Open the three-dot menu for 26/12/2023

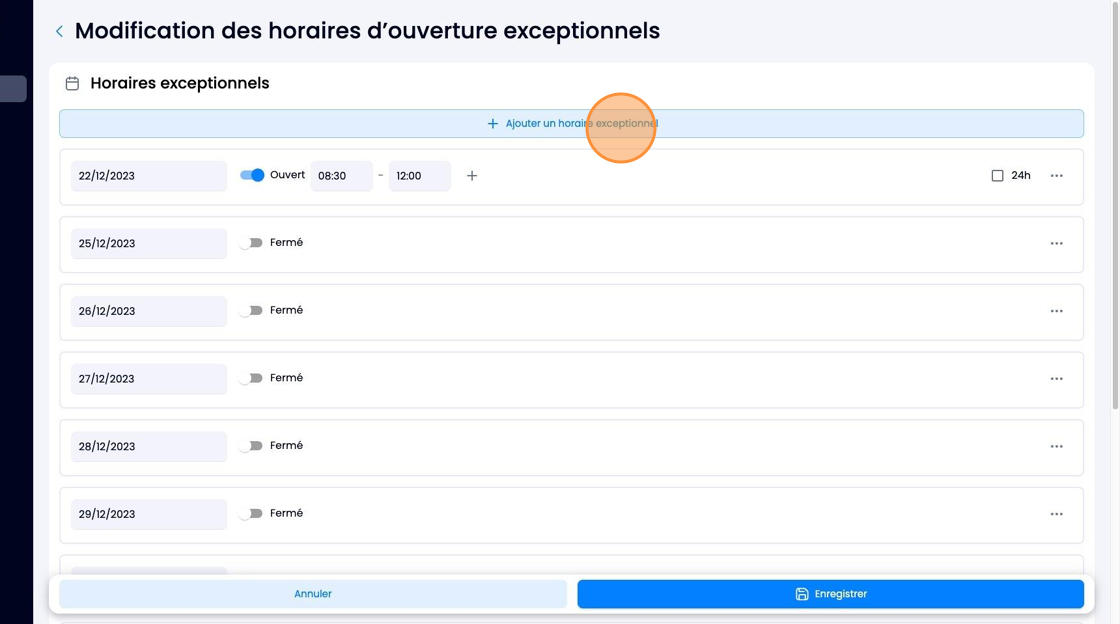1056,311
